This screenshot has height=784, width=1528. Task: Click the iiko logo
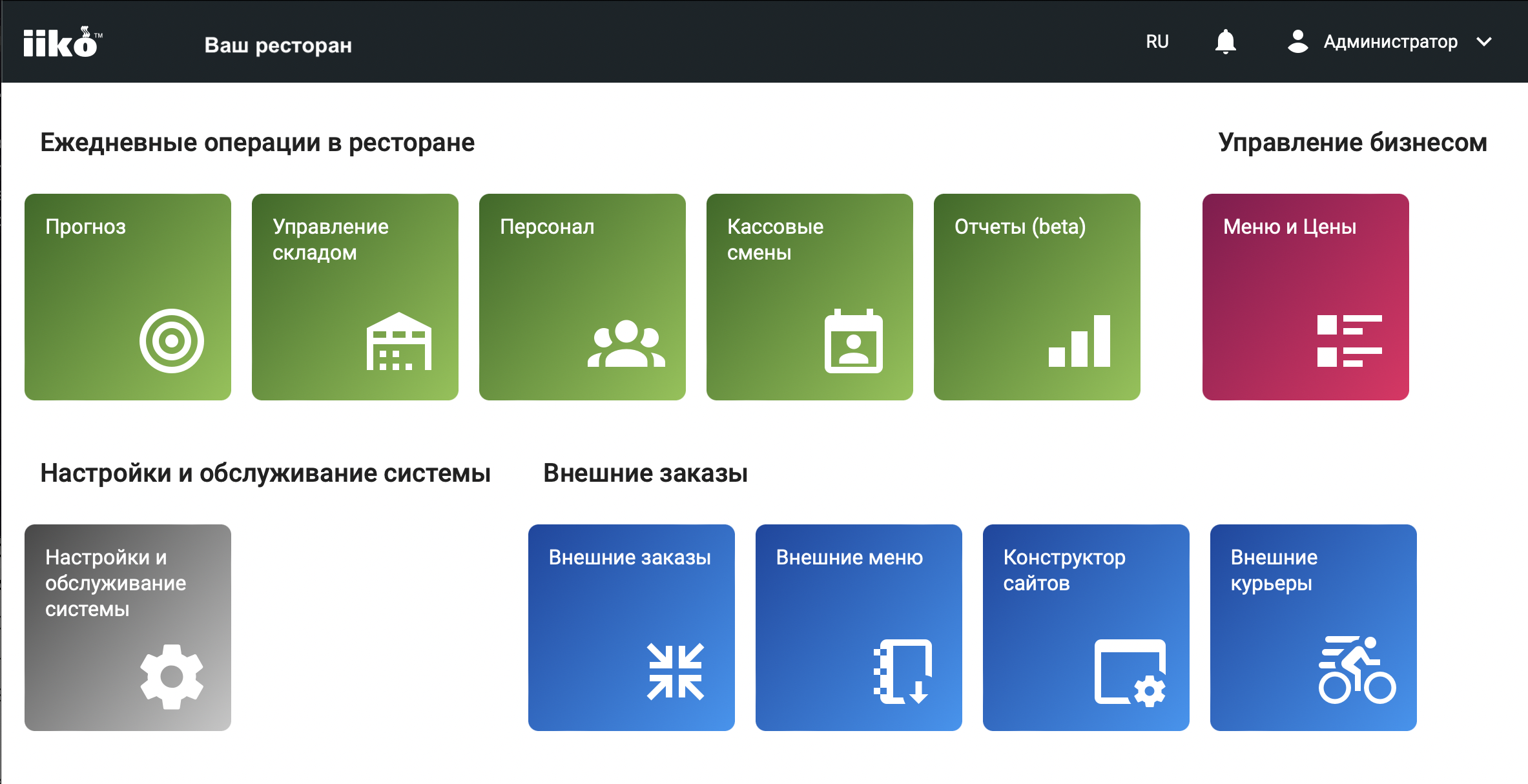click(61, 42)
